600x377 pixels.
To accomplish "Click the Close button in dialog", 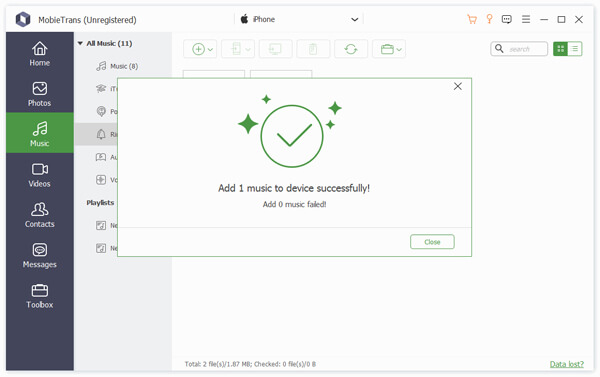I will pyautogui.click(x=432, y=242).
